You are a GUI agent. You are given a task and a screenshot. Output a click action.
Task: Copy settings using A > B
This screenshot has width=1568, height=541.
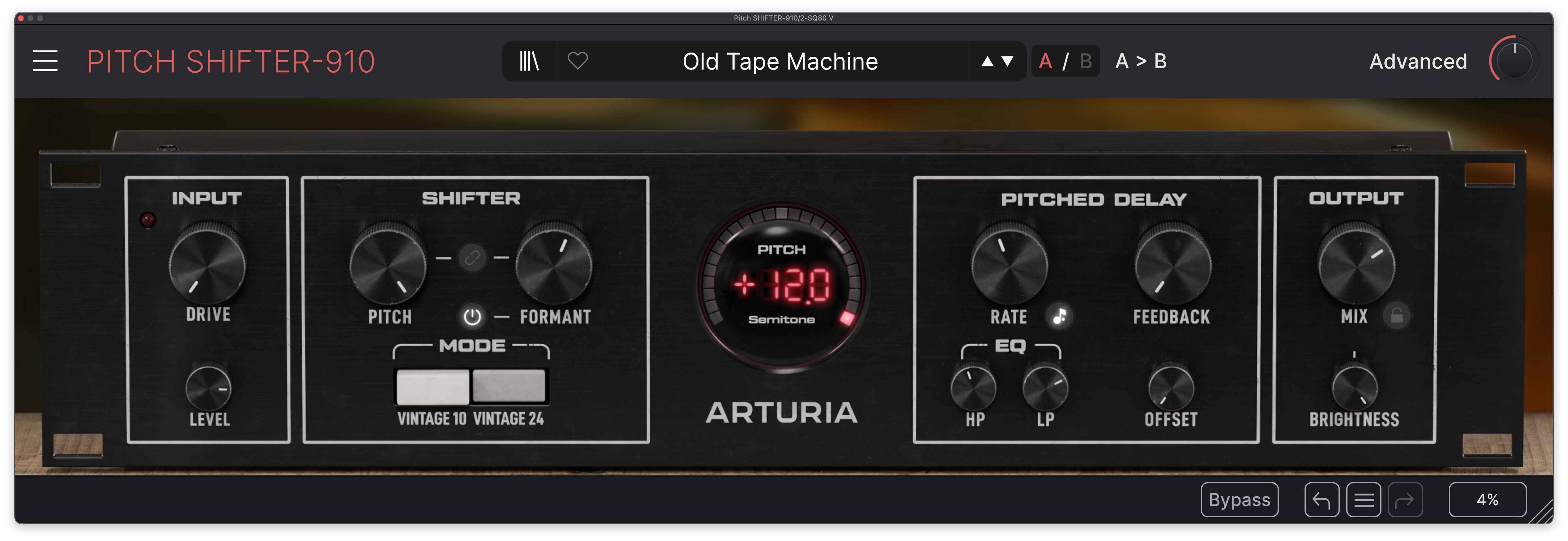click(x=1141, y=61)
